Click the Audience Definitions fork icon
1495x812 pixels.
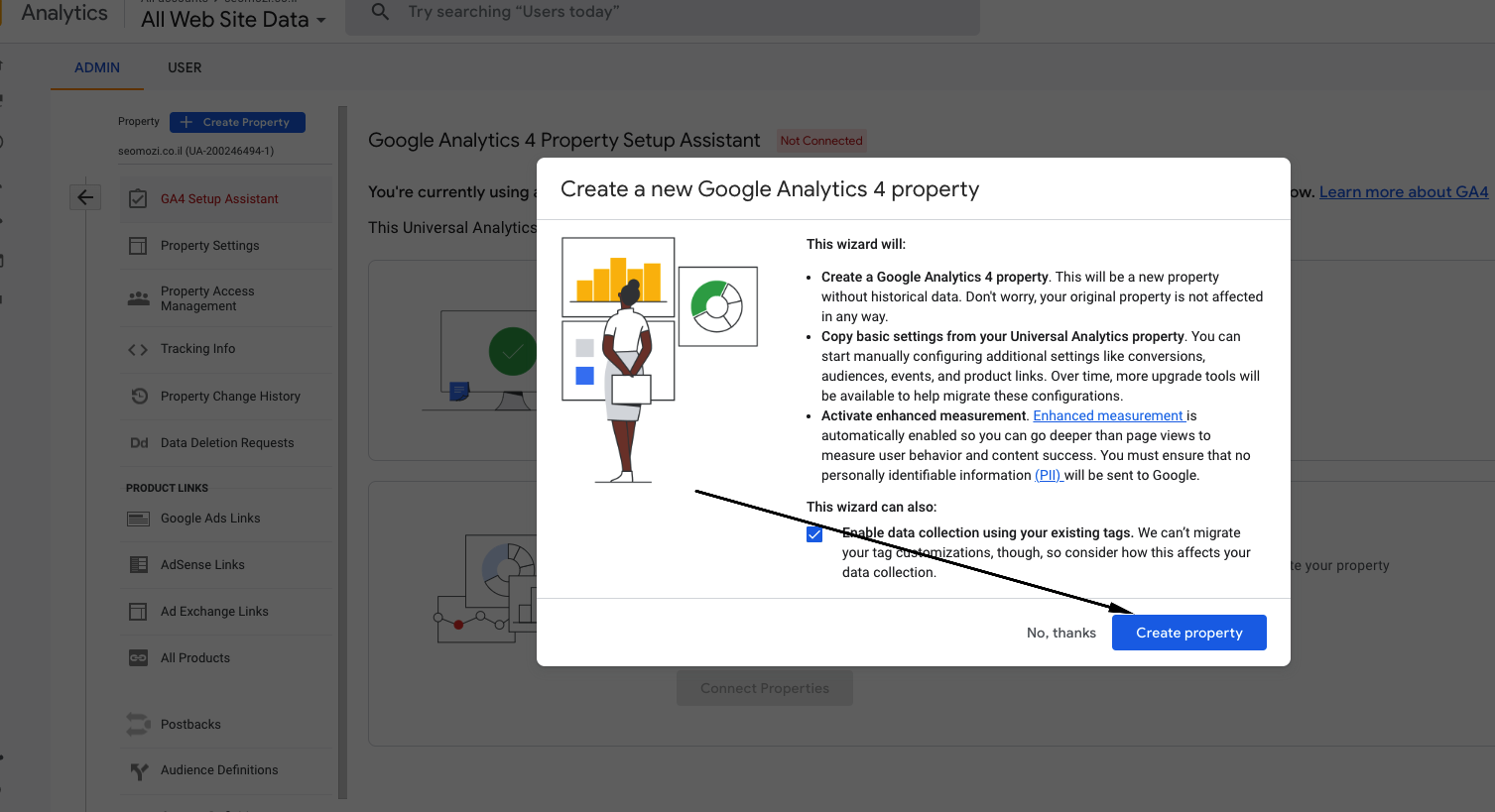point(139,770)
